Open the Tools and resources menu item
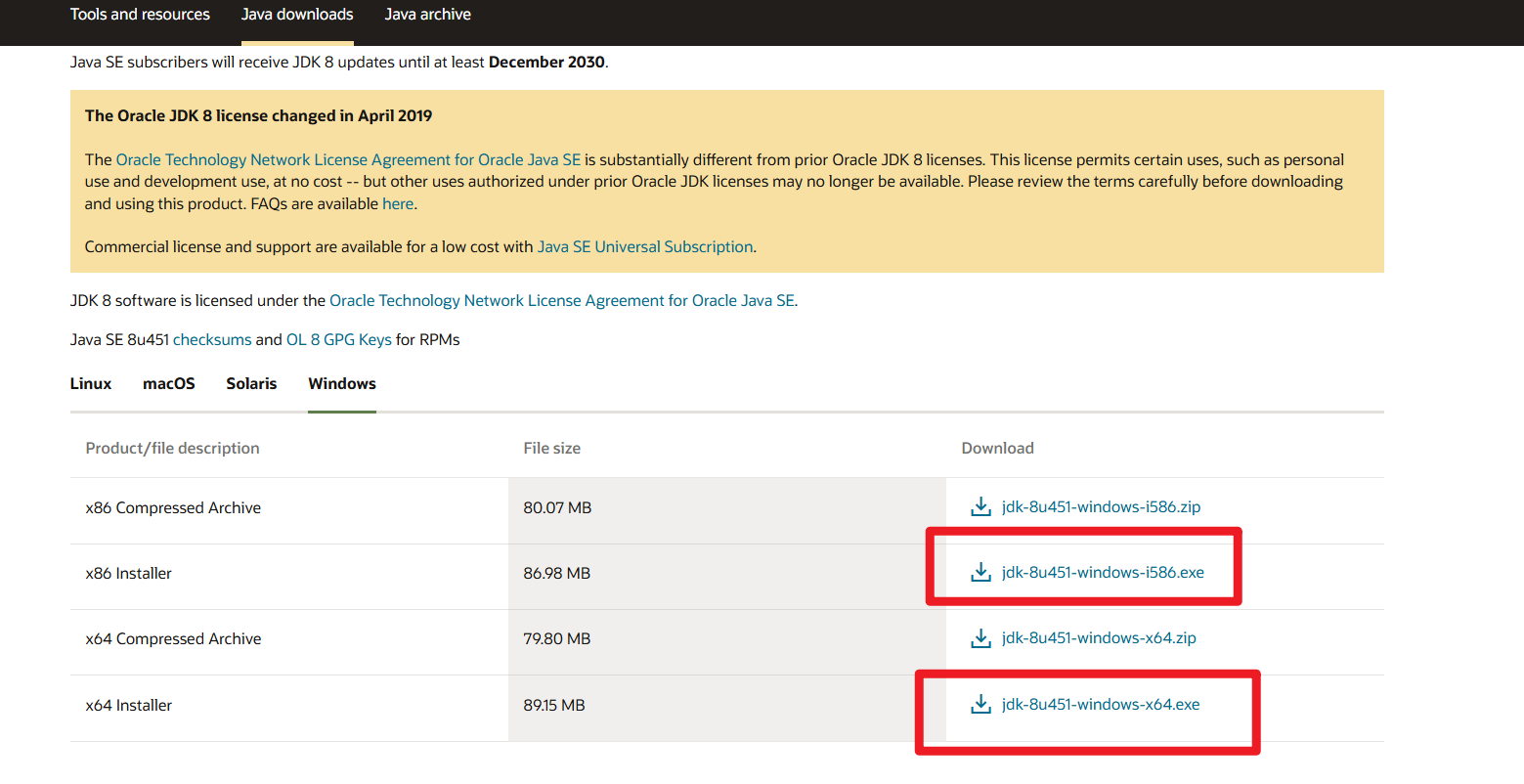This screenshot has width=1524, height=784. click(140, 14)
